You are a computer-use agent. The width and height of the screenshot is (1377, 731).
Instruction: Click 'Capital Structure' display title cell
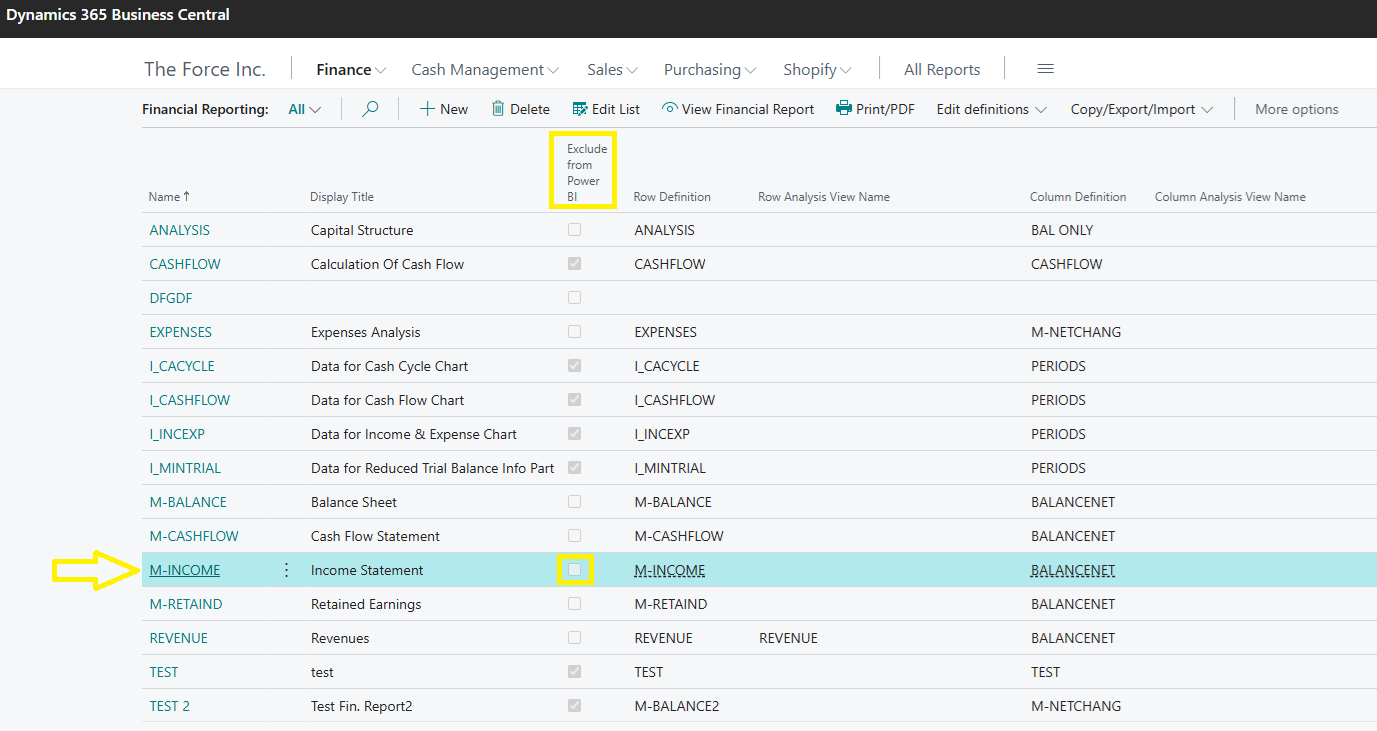click(x=362, y=230)
